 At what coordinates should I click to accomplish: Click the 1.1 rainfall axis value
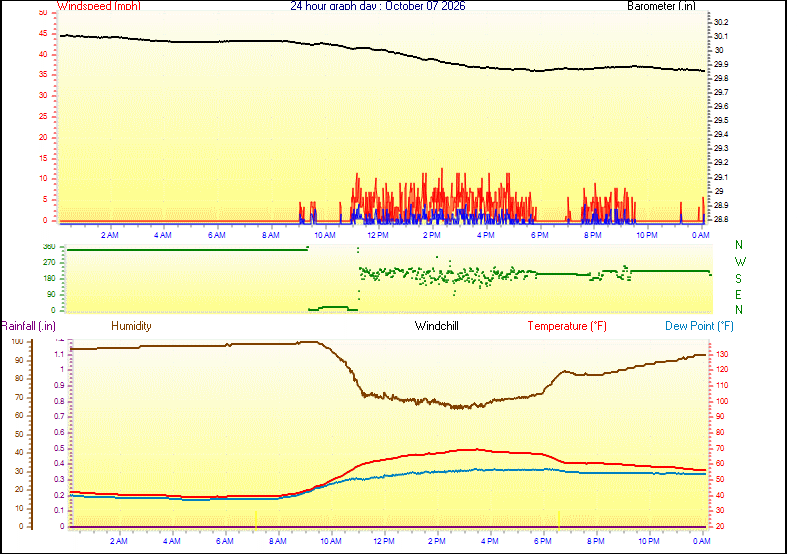point(60,355)
